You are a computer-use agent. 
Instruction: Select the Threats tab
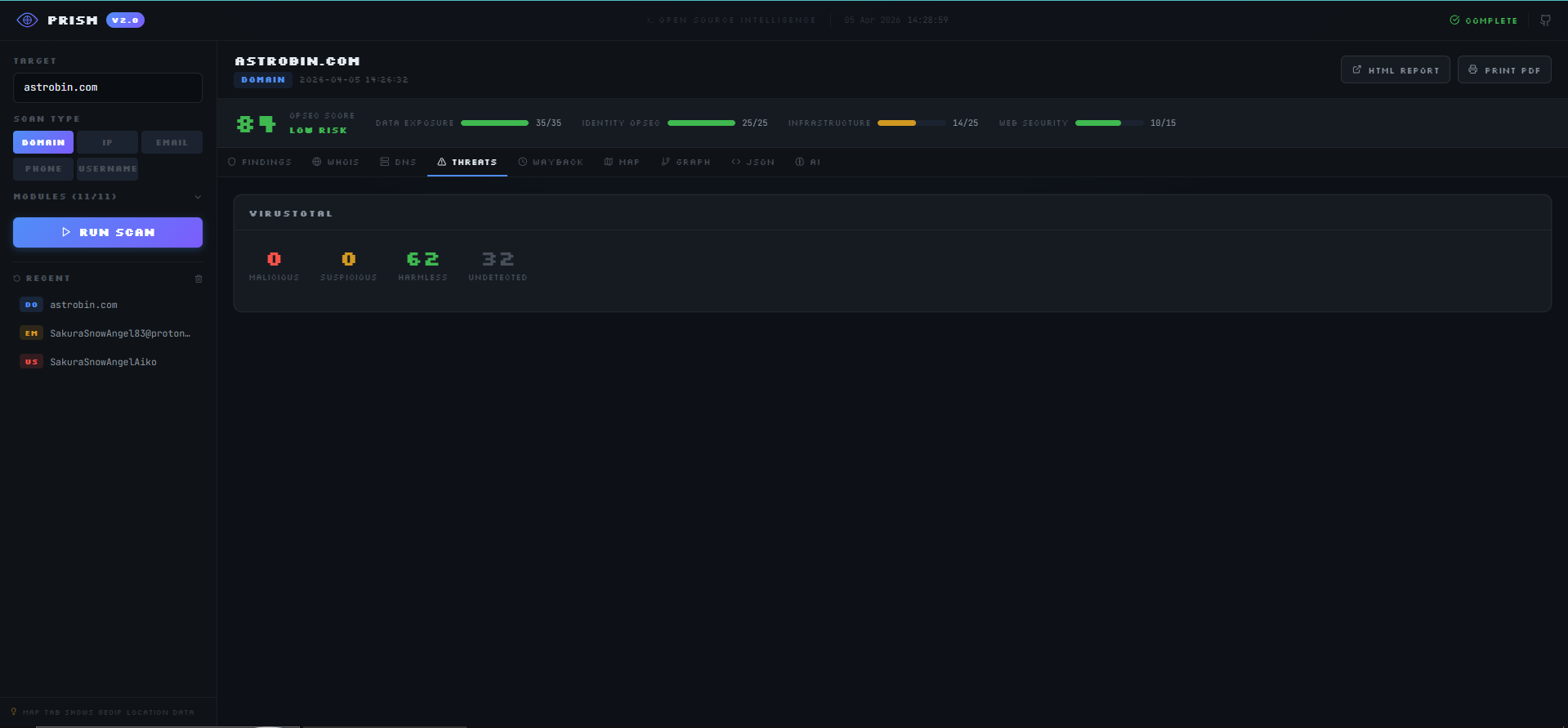467,162
